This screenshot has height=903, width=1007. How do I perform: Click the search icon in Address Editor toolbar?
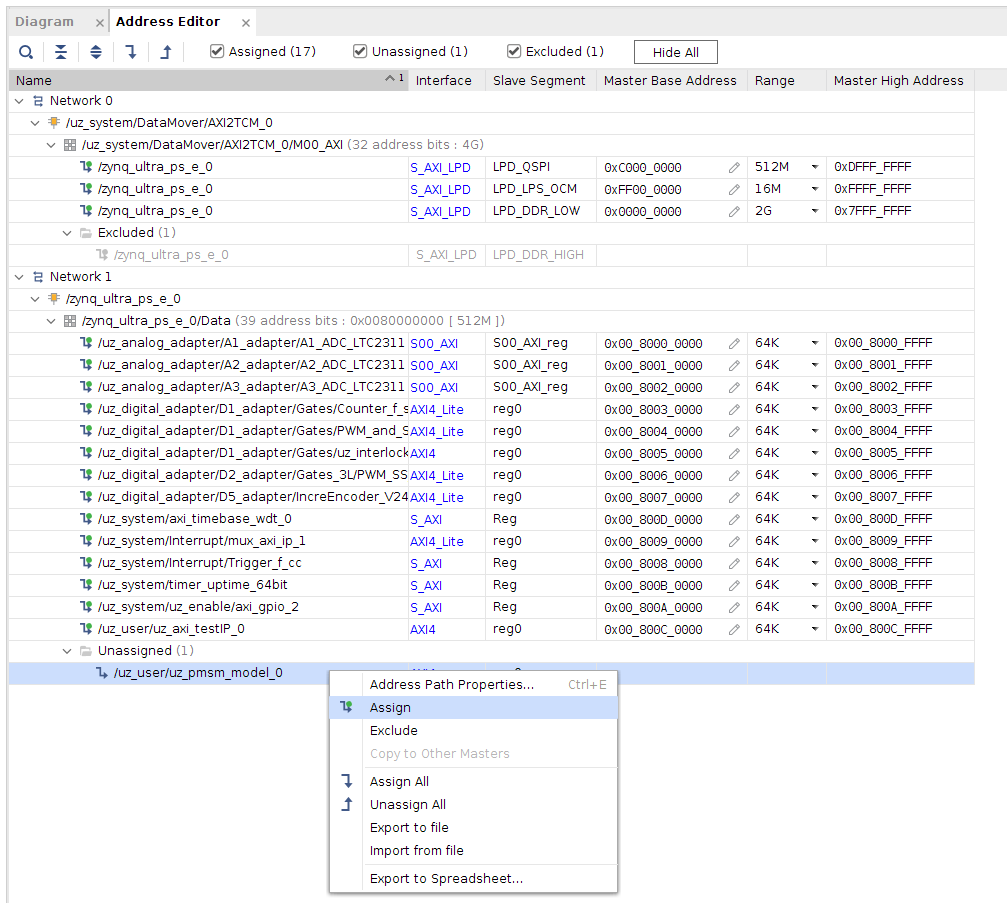pyautogui.click(x=26, y=52)
